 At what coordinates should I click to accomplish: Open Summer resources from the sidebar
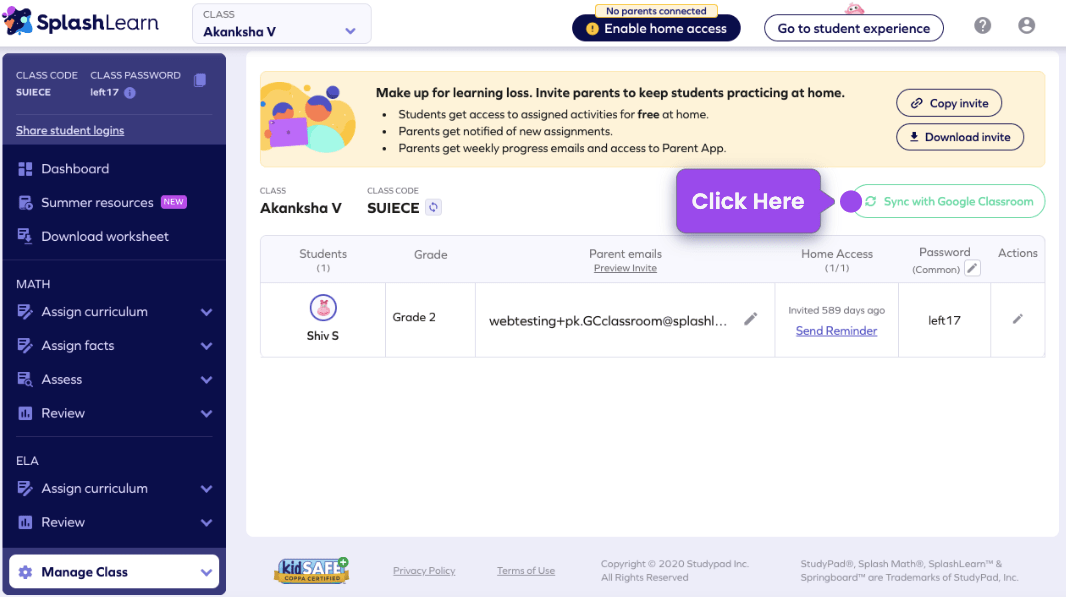[97, 202]
